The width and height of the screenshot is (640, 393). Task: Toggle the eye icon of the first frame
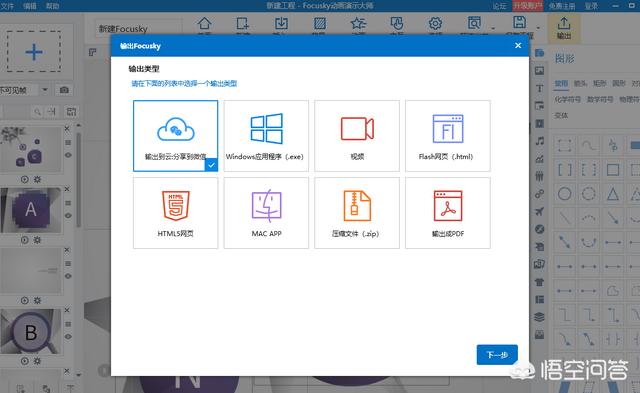(x=68, y=155)
